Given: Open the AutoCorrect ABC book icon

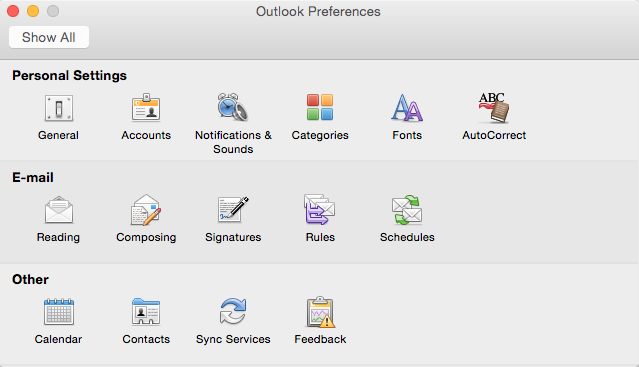Looking at the screenshot, I should coord(494,108).
